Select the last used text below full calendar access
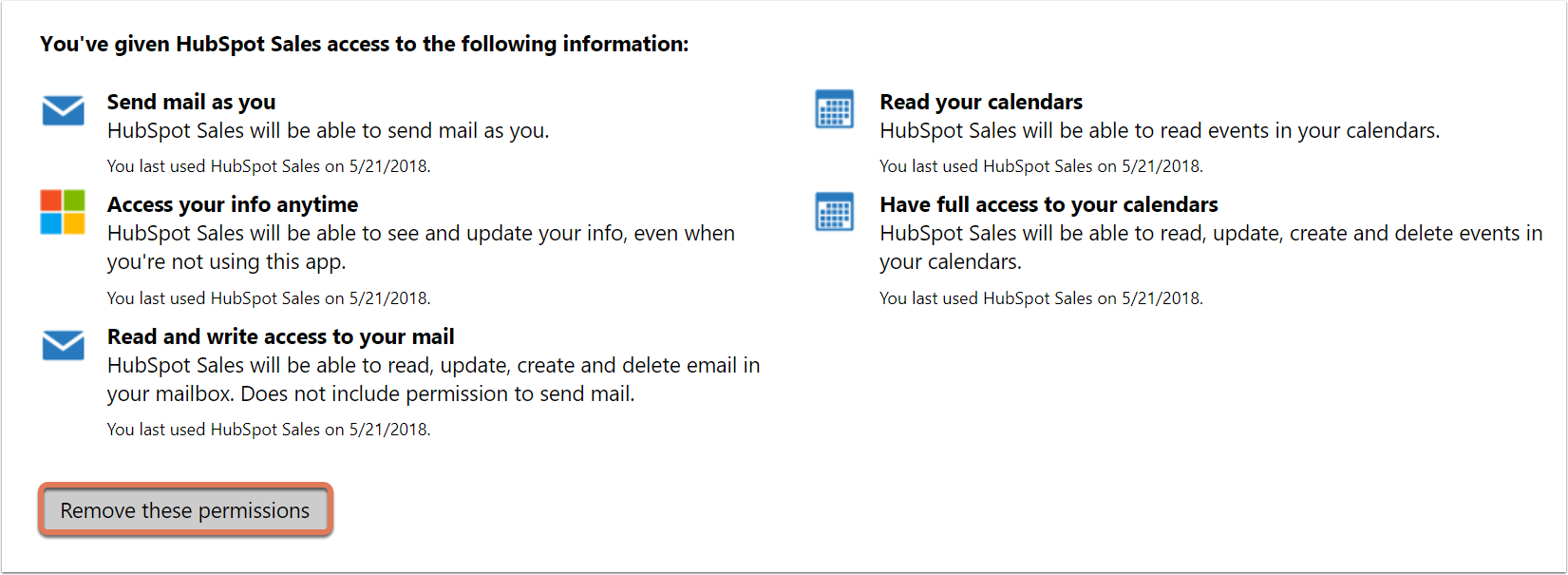Image resolution: width=1568 pixels, height=575 pixels. click(1041, 297)
